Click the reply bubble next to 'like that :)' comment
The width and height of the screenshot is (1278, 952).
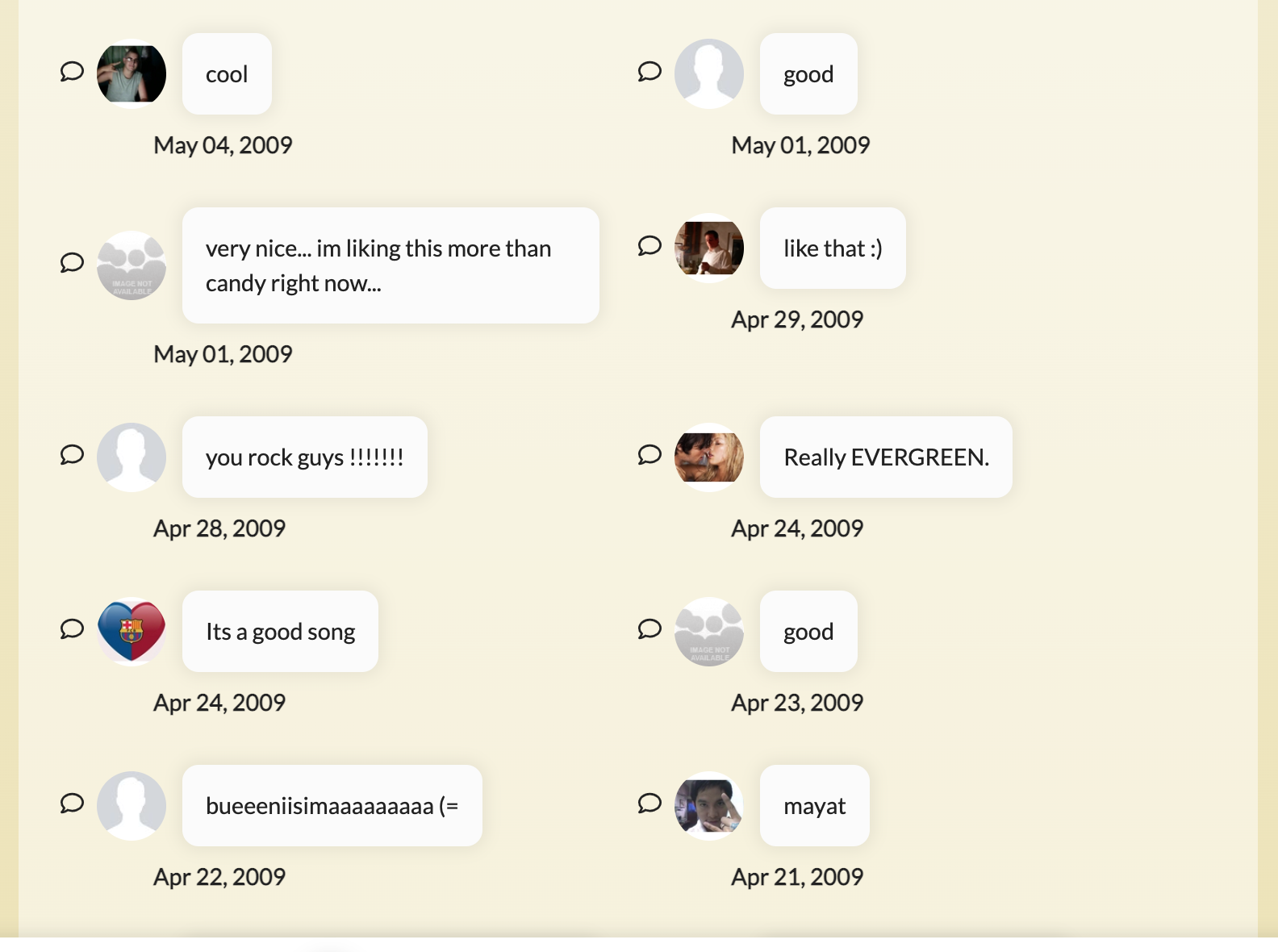pyautogui.click(x=649, y=248)
